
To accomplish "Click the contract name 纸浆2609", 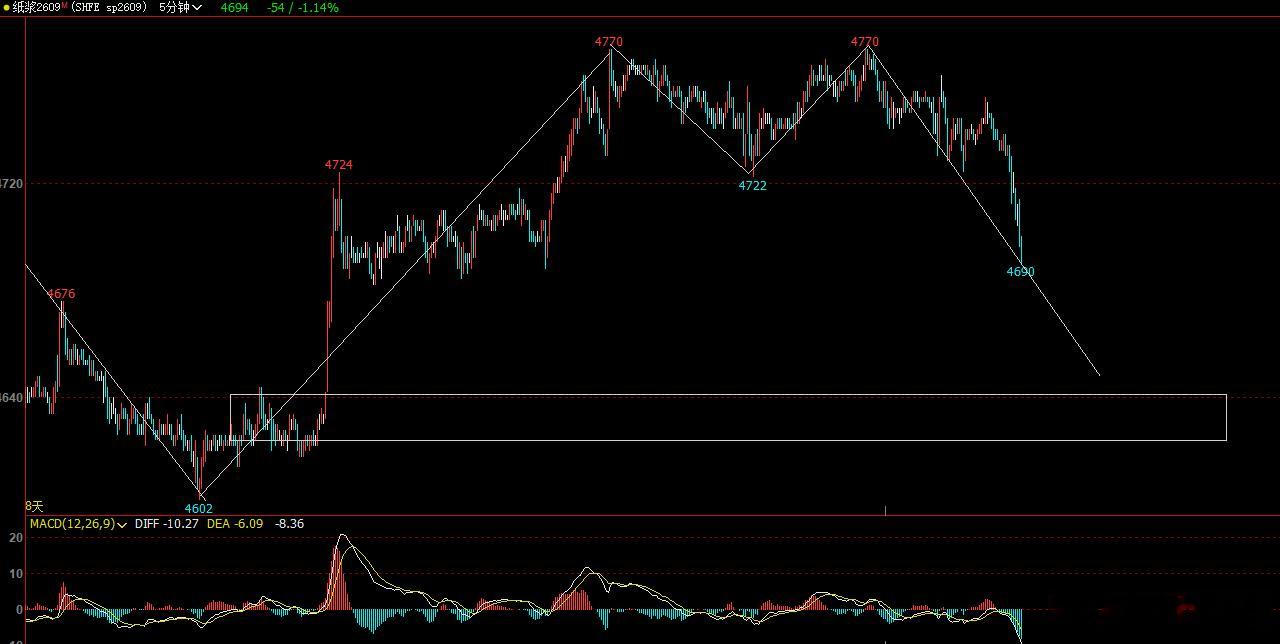I will click(36, 7).
